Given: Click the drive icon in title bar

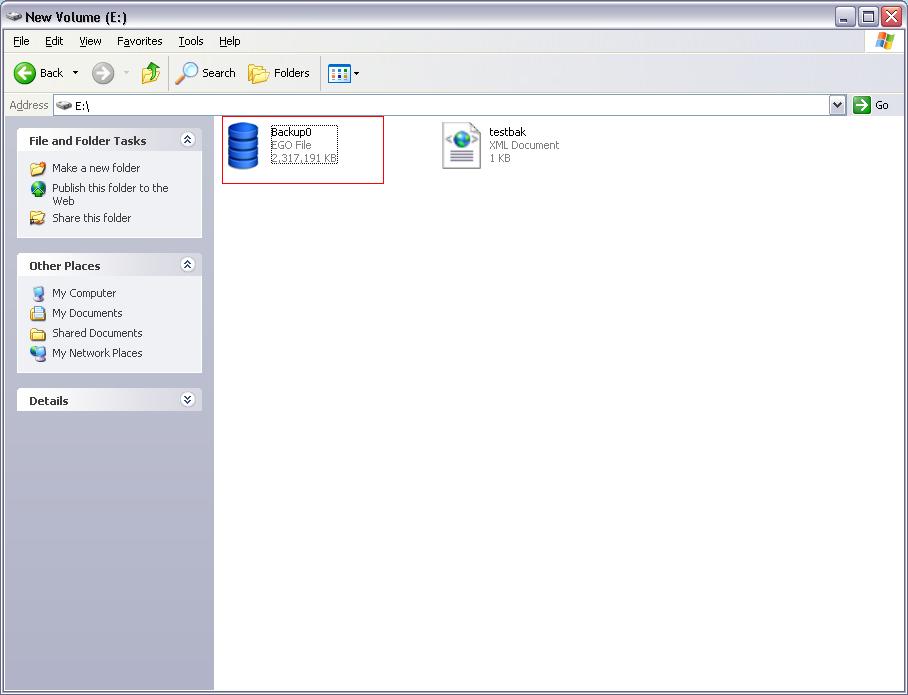Looking at the screenshot, I should coord(13,17).
